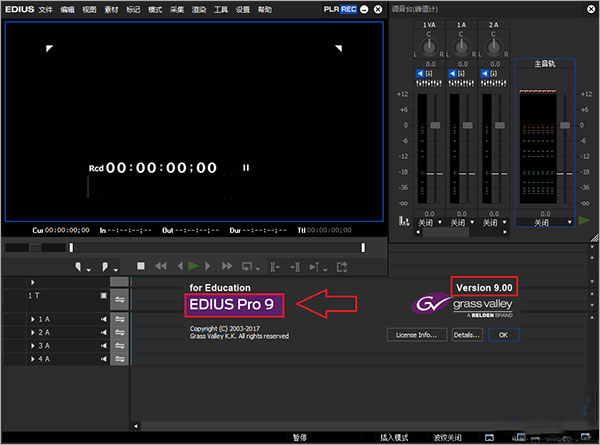Expand the top track header triangle
600x445 pixels.
click(33, 282)
